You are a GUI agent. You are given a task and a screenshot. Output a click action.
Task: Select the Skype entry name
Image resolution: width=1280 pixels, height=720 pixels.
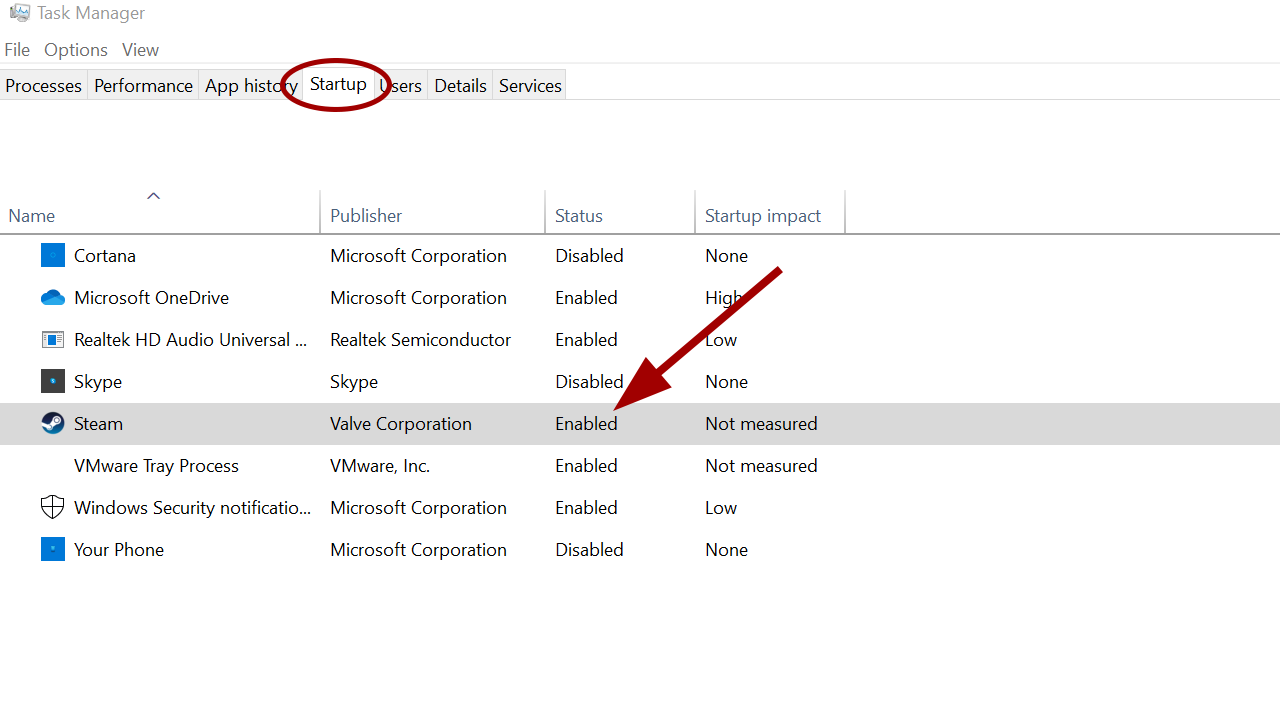tap(98, 382)
